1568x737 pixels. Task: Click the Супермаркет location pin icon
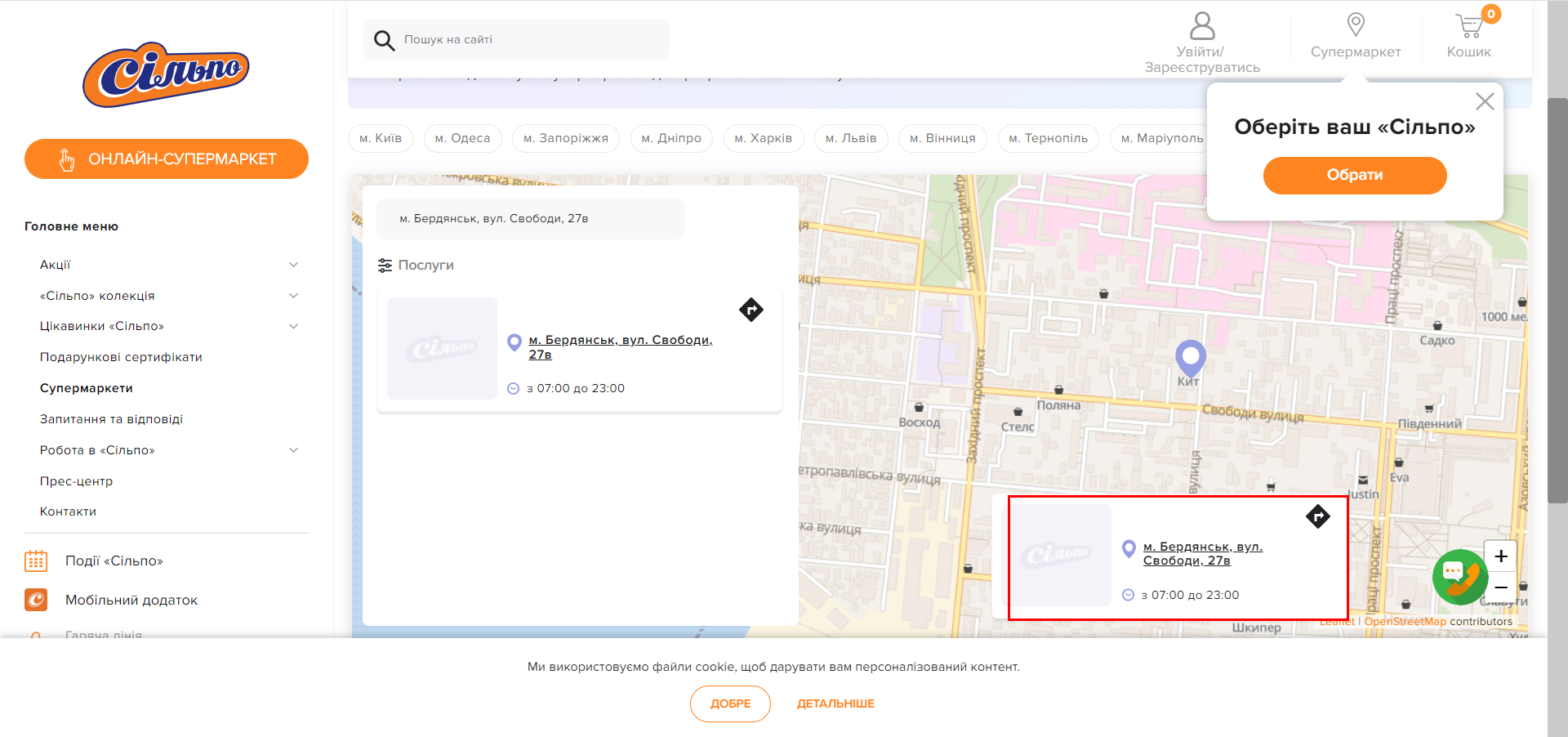pos(1356,25)
